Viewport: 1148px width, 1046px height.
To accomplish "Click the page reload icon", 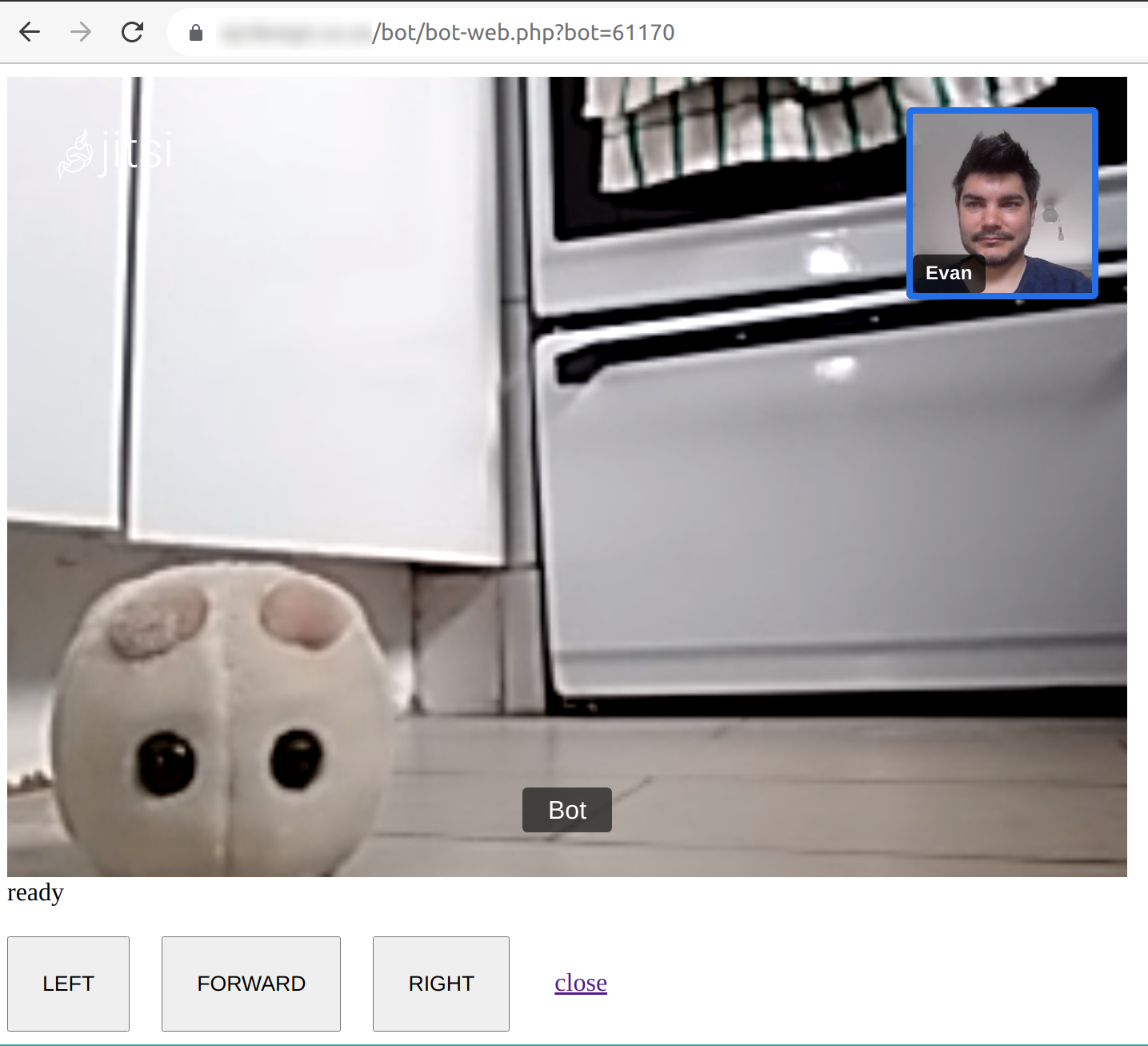I will pyautogui.click(x=132, y=32).
